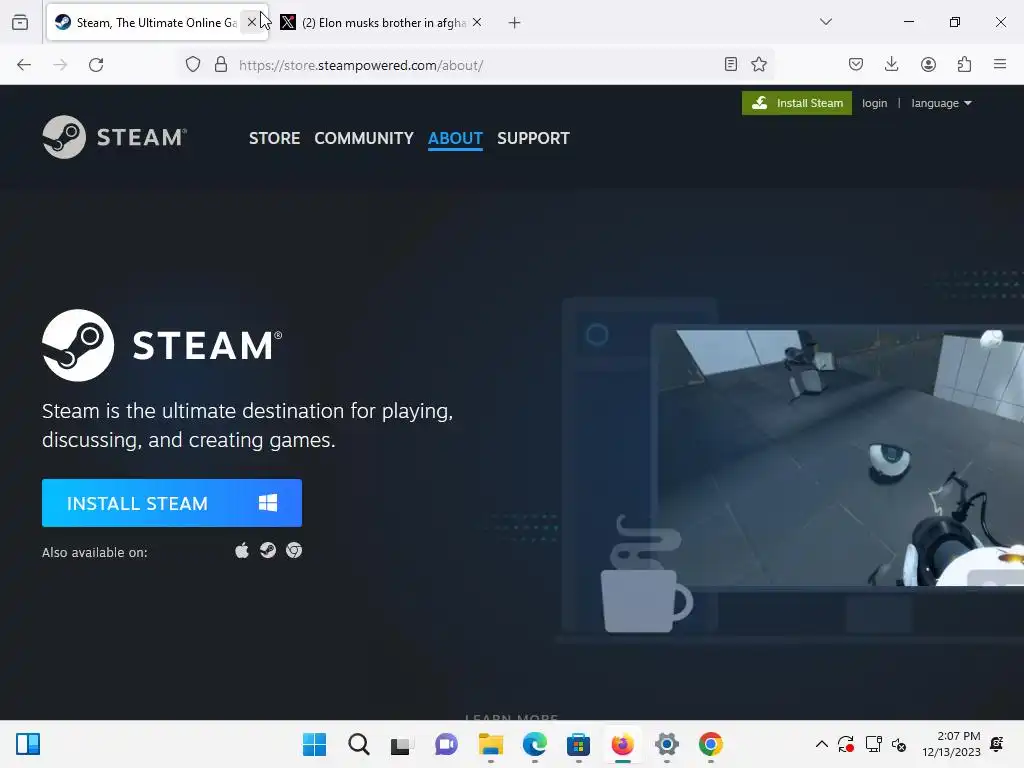Open the Windows Start menu
The image size is (1024, 768).
314,744
